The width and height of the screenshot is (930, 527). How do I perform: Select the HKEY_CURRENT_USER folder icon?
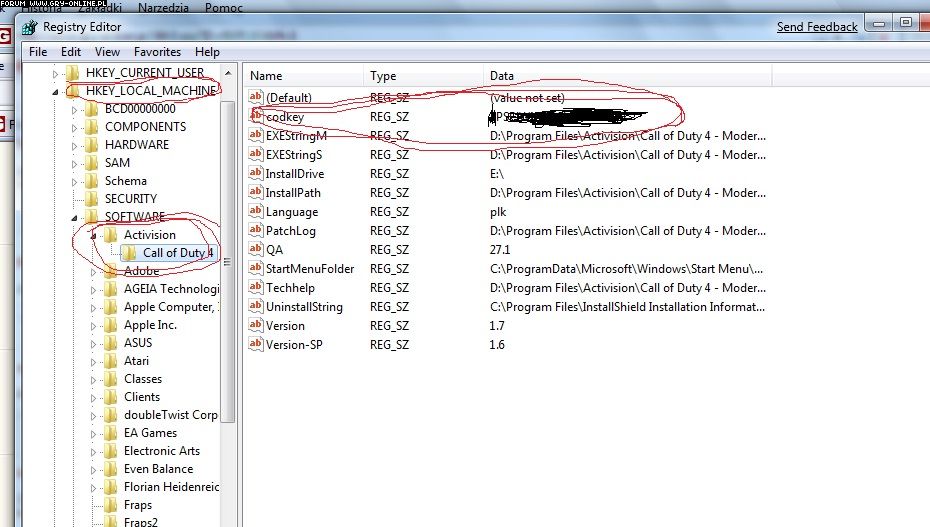click(73, 72)
